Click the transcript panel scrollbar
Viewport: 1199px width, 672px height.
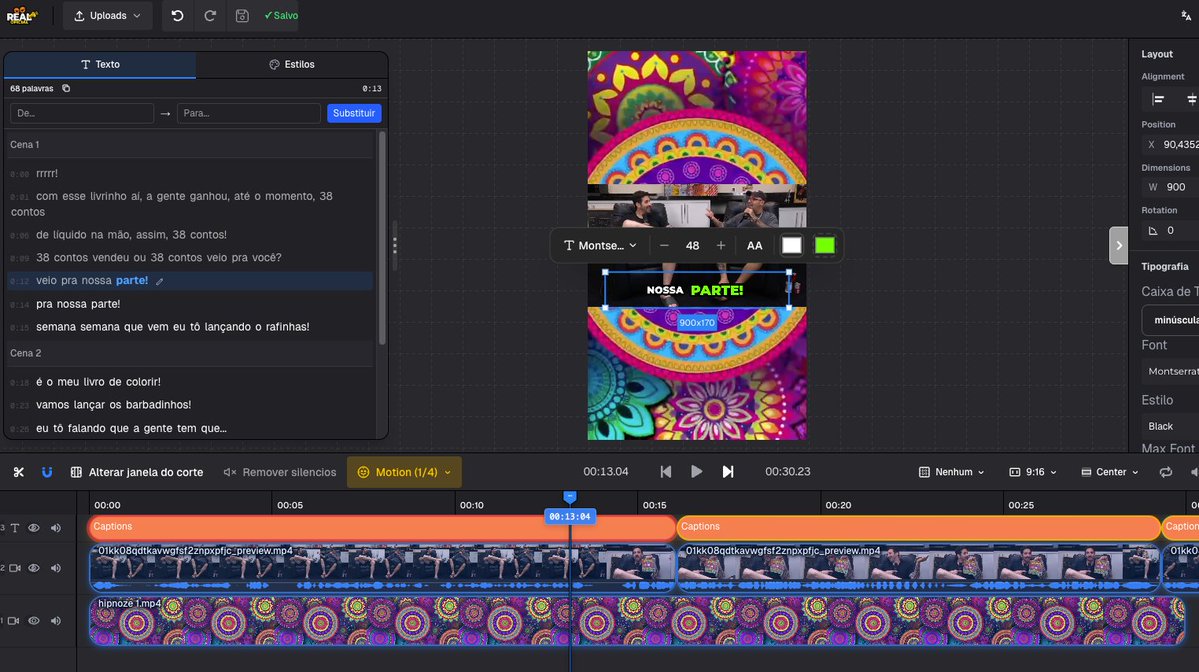(x=382, y=237)
